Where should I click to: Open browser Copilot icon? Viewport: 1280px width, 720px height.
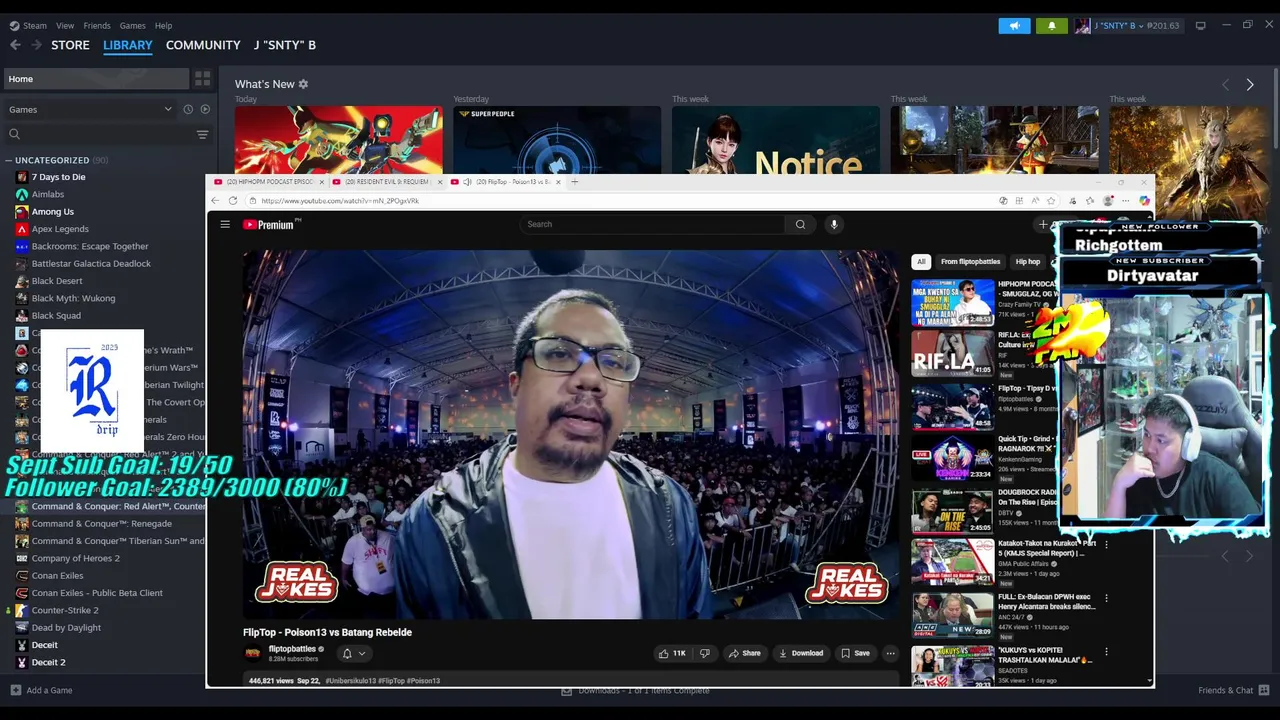pos(1145,201)
